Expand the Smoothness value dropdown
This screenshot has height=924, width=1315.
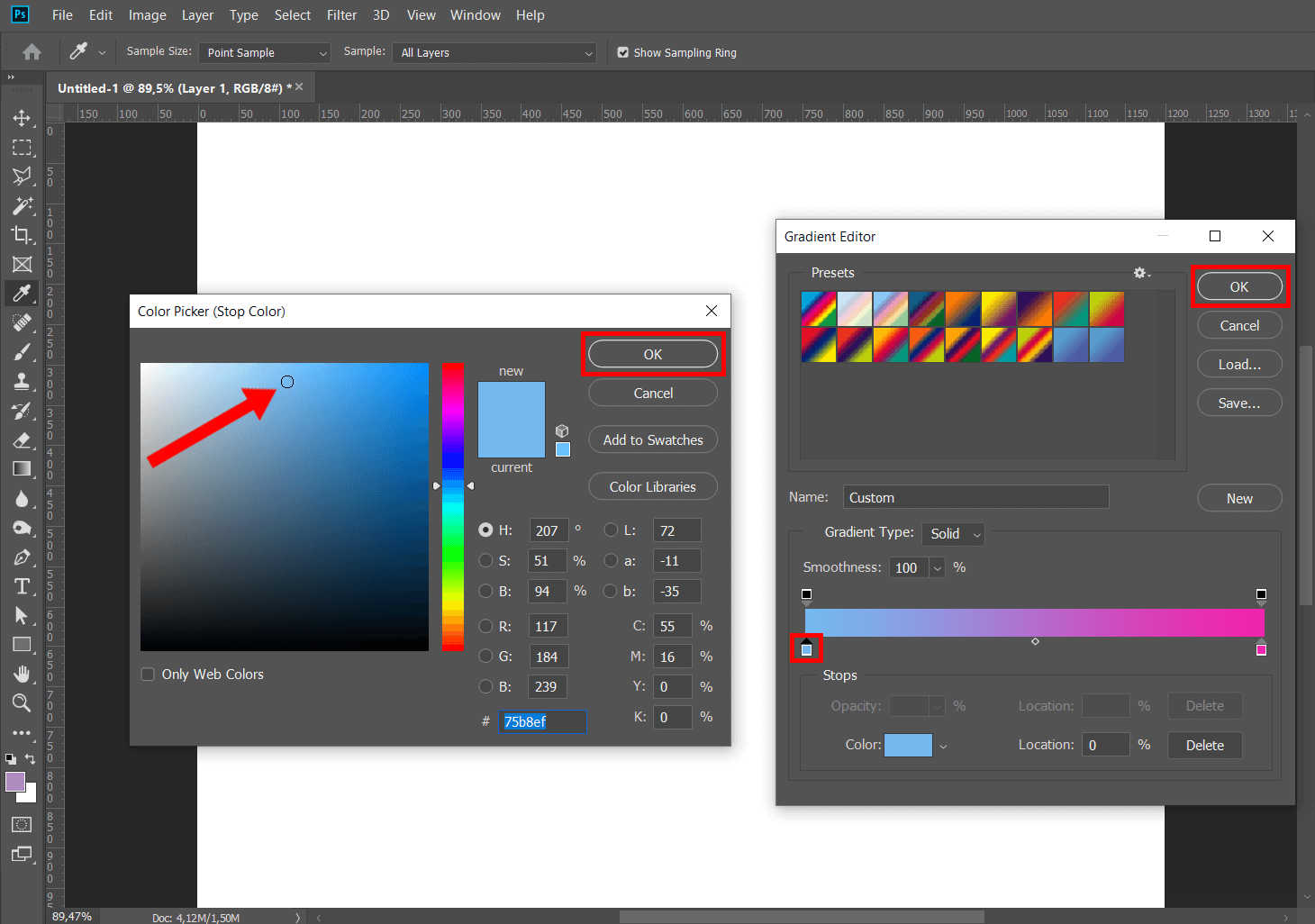point(937,567)
